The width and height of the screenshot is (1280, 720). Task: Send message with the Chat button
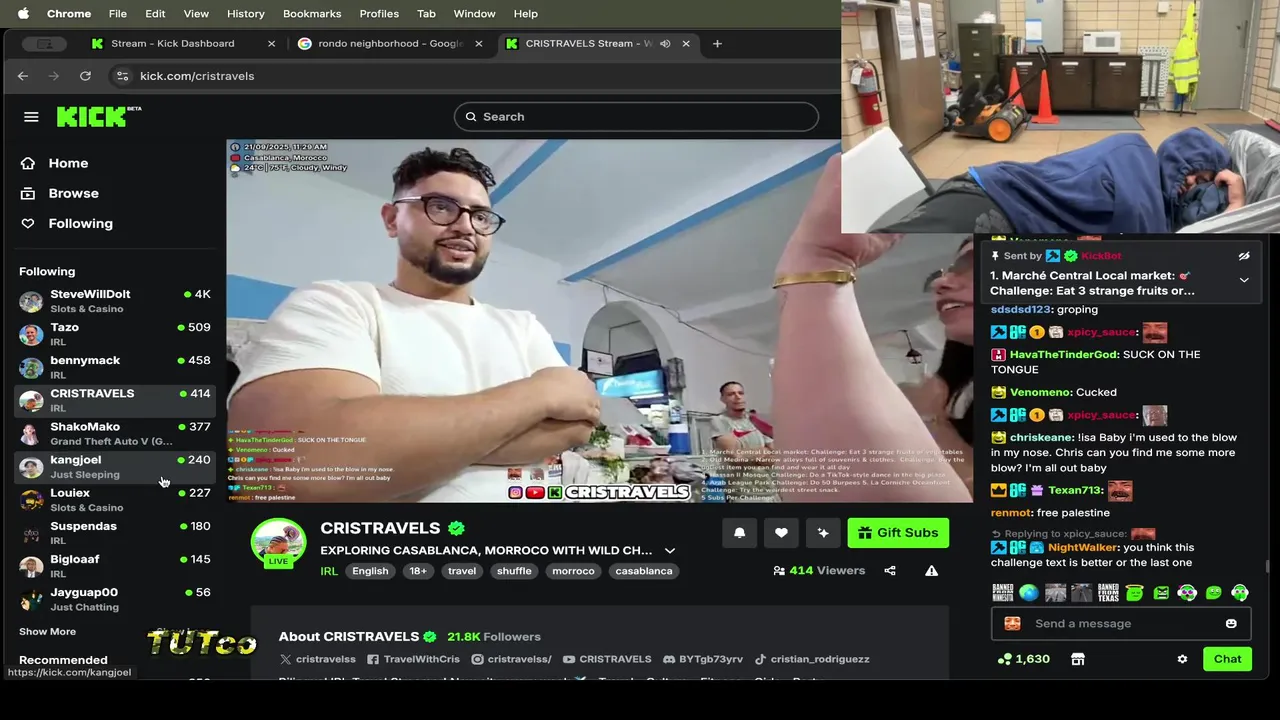[1227, 659]
